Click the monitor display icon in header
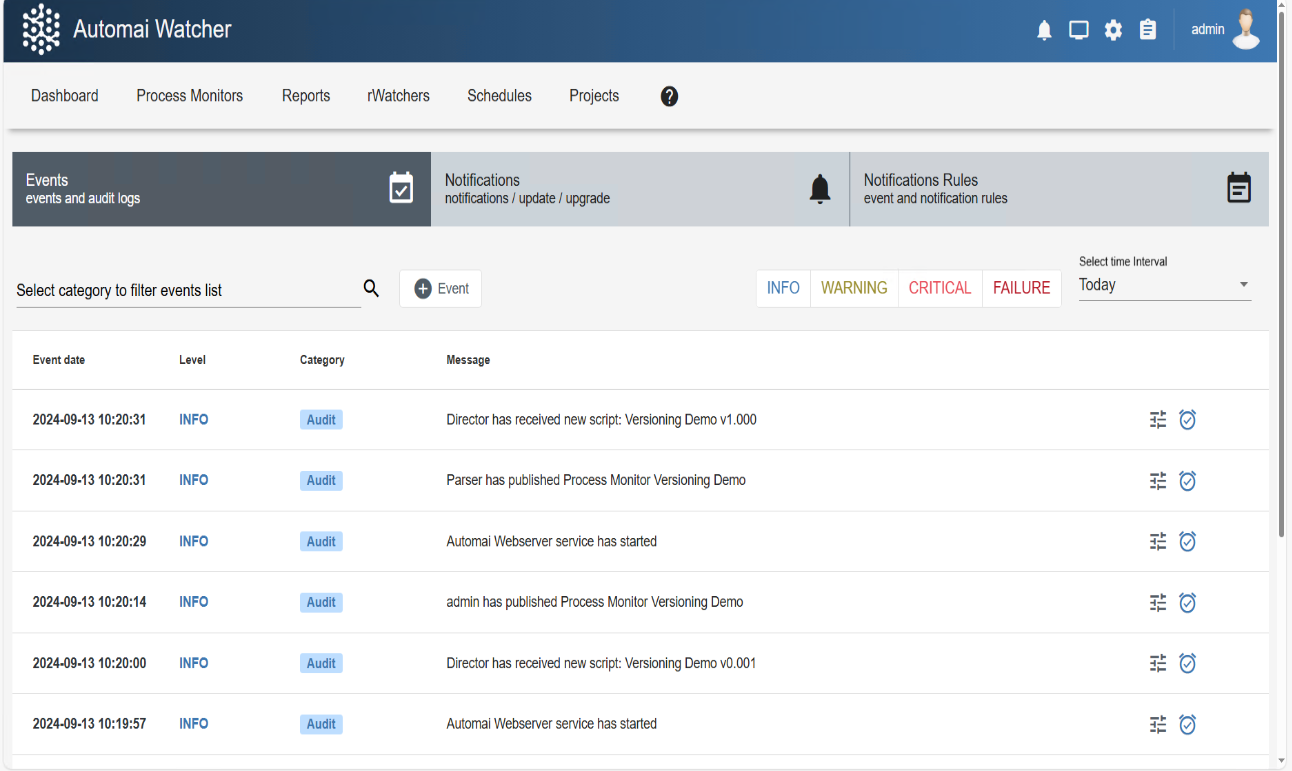This screenshot has height=771, width=1292. click(1079, 30)
